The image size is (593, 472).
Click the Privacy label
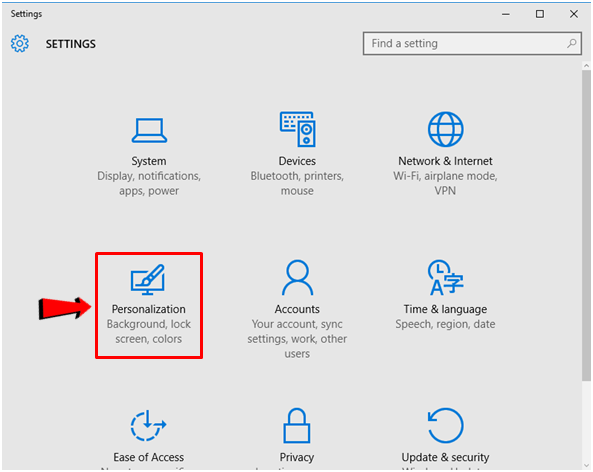coord(297,458)
